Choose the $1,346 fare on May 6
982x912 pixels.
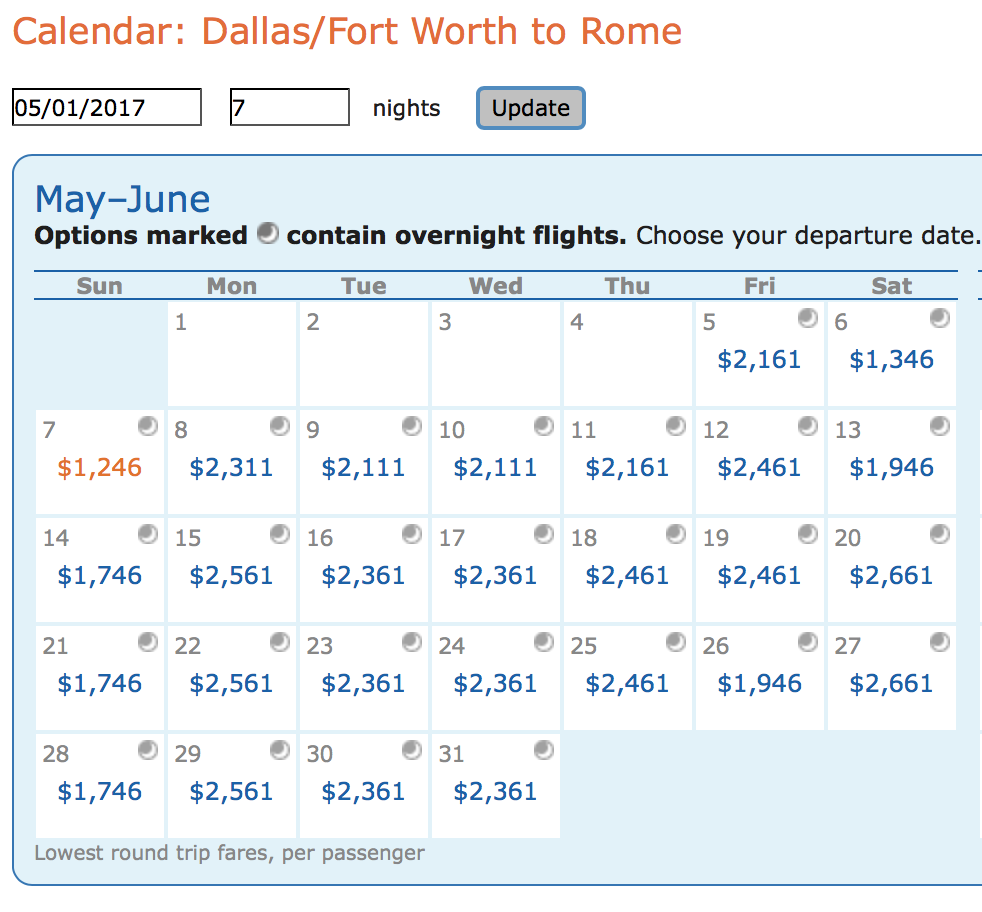click(890, 359)
